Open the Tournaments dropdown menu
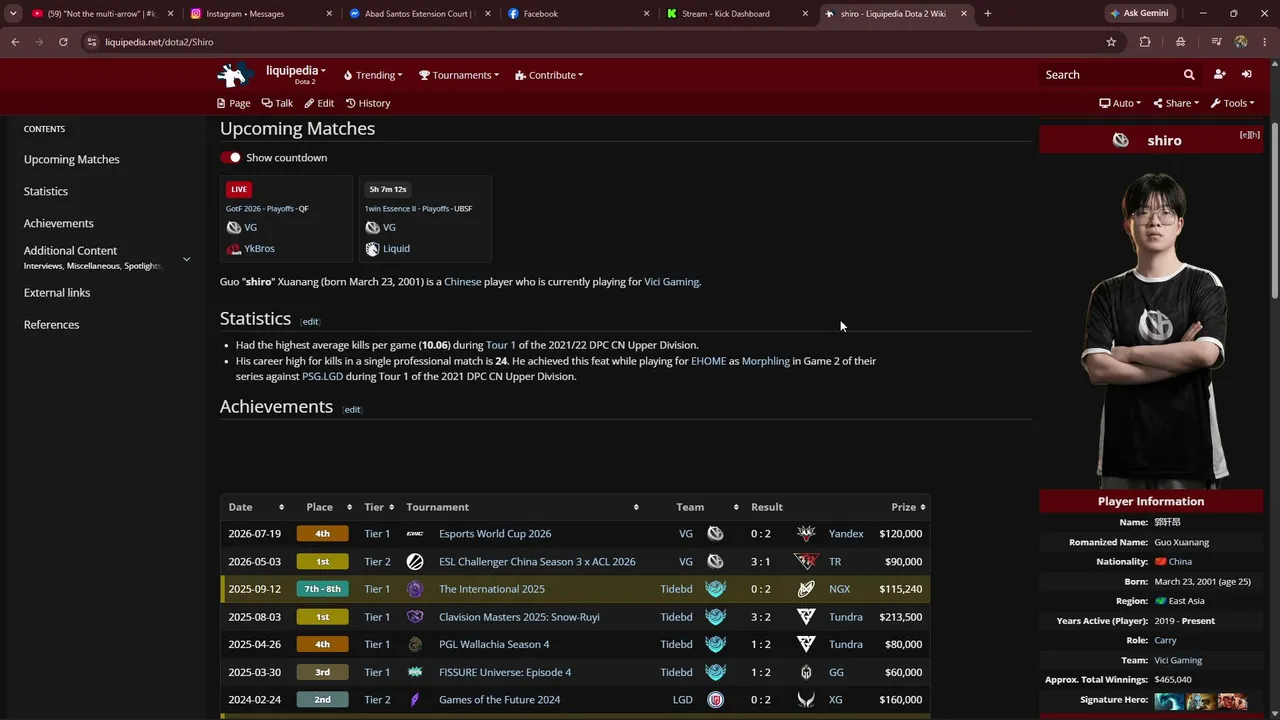Screen dimensions: 1280x720 pos(460,75)
